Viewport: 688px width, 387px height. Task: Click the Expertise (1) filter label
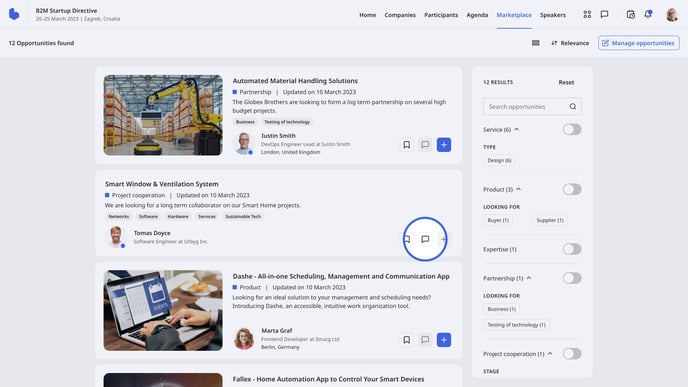coord(500,249)
